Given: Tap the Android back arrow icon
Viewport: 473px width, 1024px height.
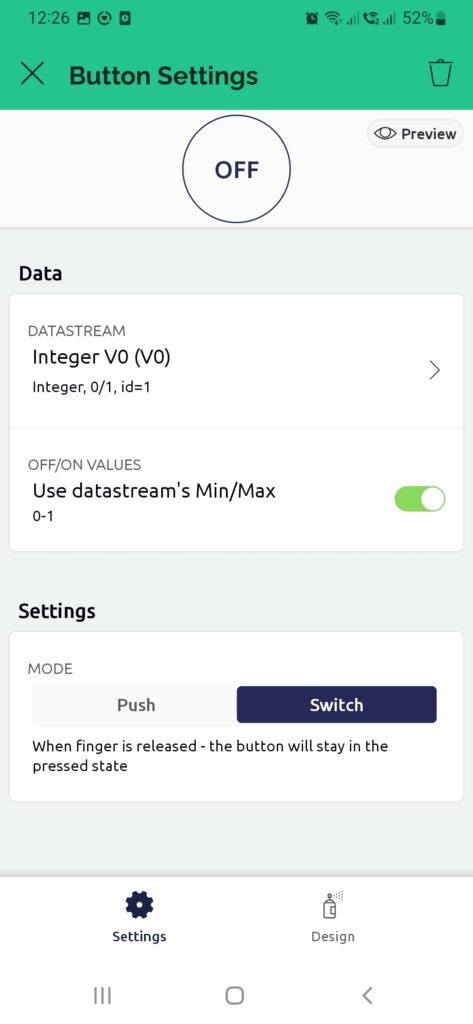Looking at the screenshot, I should tap(367, 995).
